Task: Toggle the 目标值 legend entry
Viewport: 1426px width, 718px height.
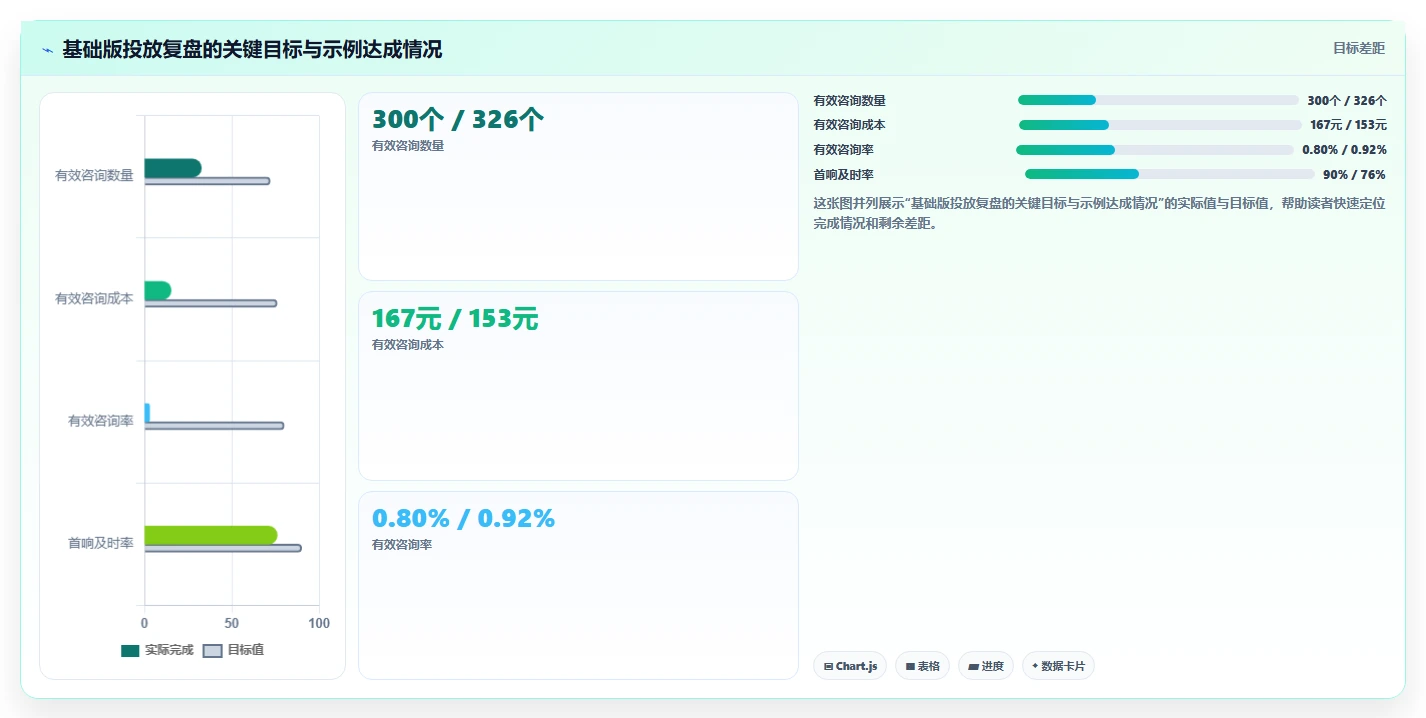Action: point(234,650)
